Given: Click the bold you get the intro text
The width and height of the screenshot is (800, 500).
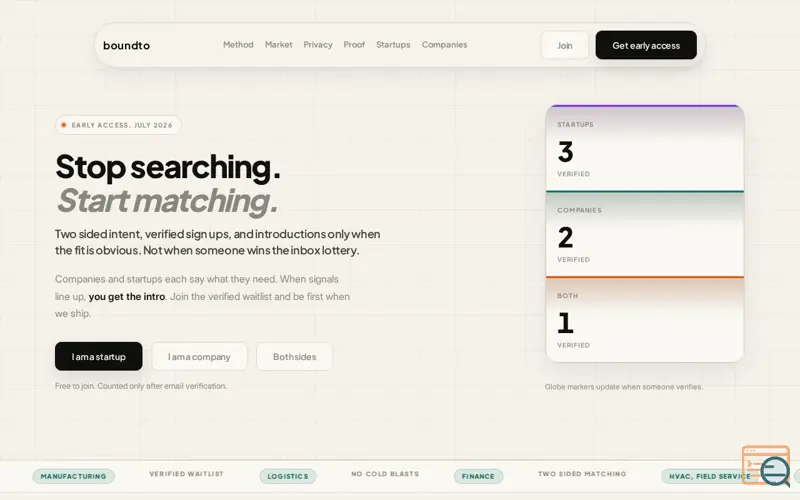Looking at the screenshot, I should [x=127, y=296].
